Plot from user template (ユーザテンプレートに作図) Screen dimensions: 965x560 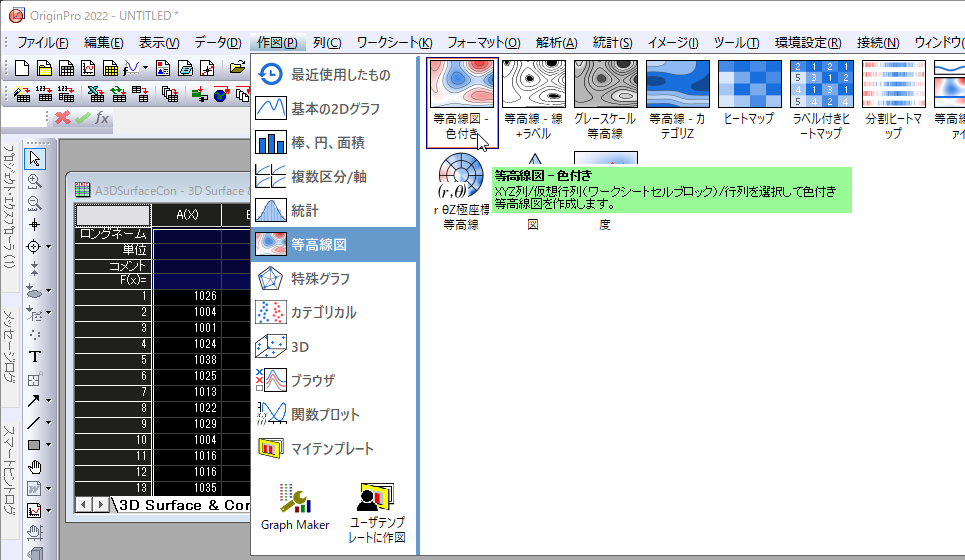[377, 513]
